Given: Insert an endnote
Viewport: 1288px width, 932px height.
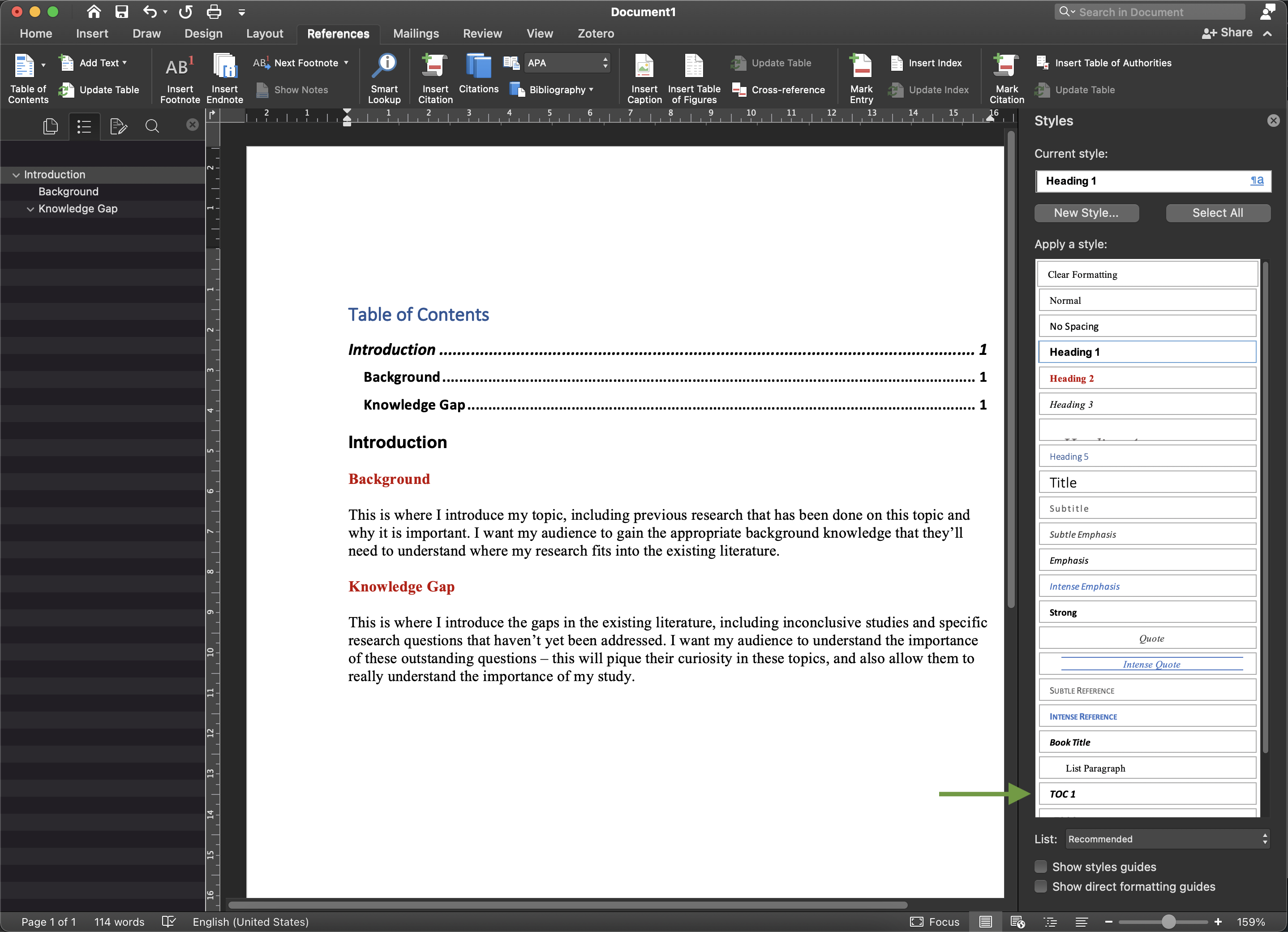Looking at the screenshot, I should (x=225, y=78).
